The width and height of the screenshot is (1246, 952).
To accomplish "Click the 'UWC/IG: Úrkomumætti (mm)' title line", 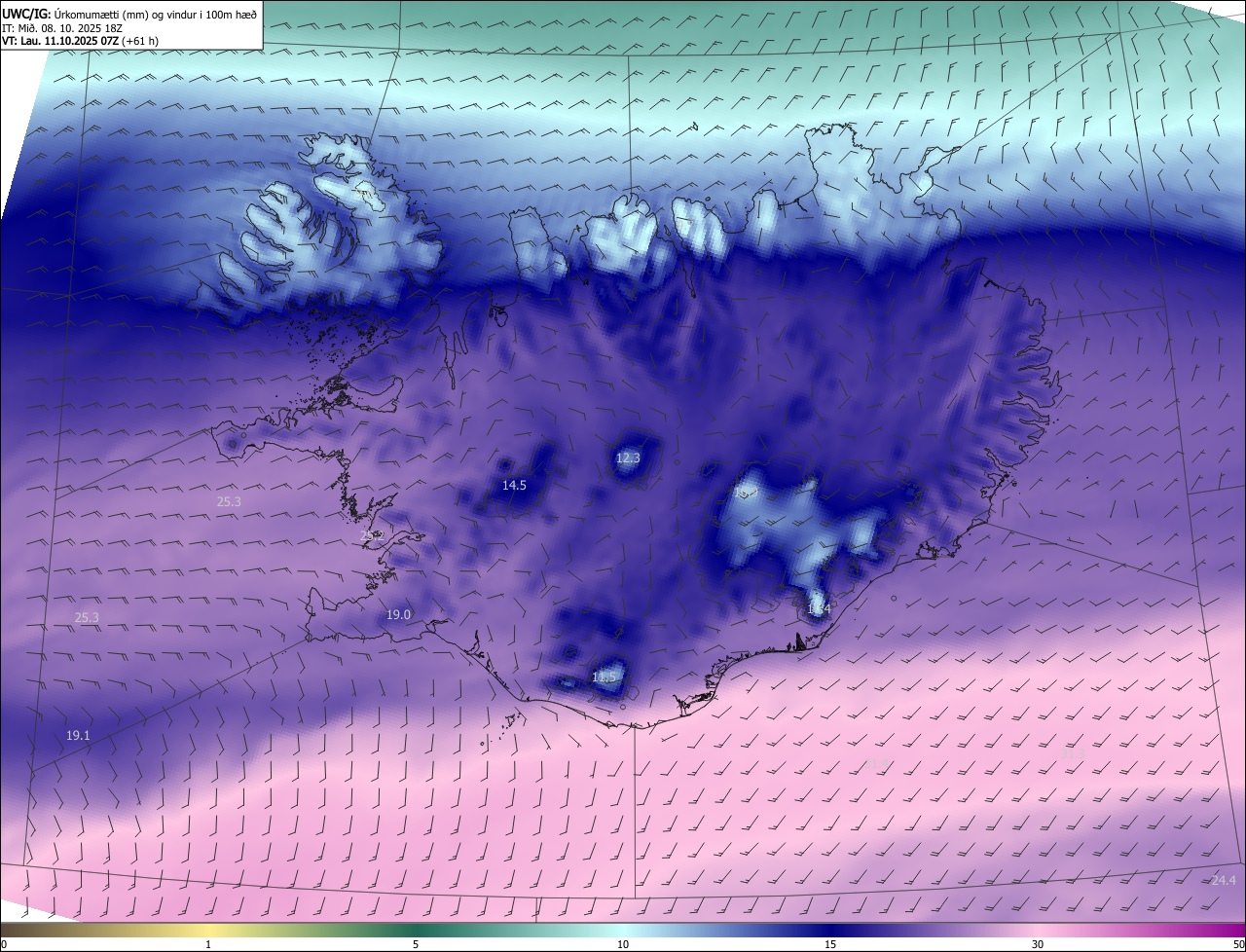I will coord(129,15).
